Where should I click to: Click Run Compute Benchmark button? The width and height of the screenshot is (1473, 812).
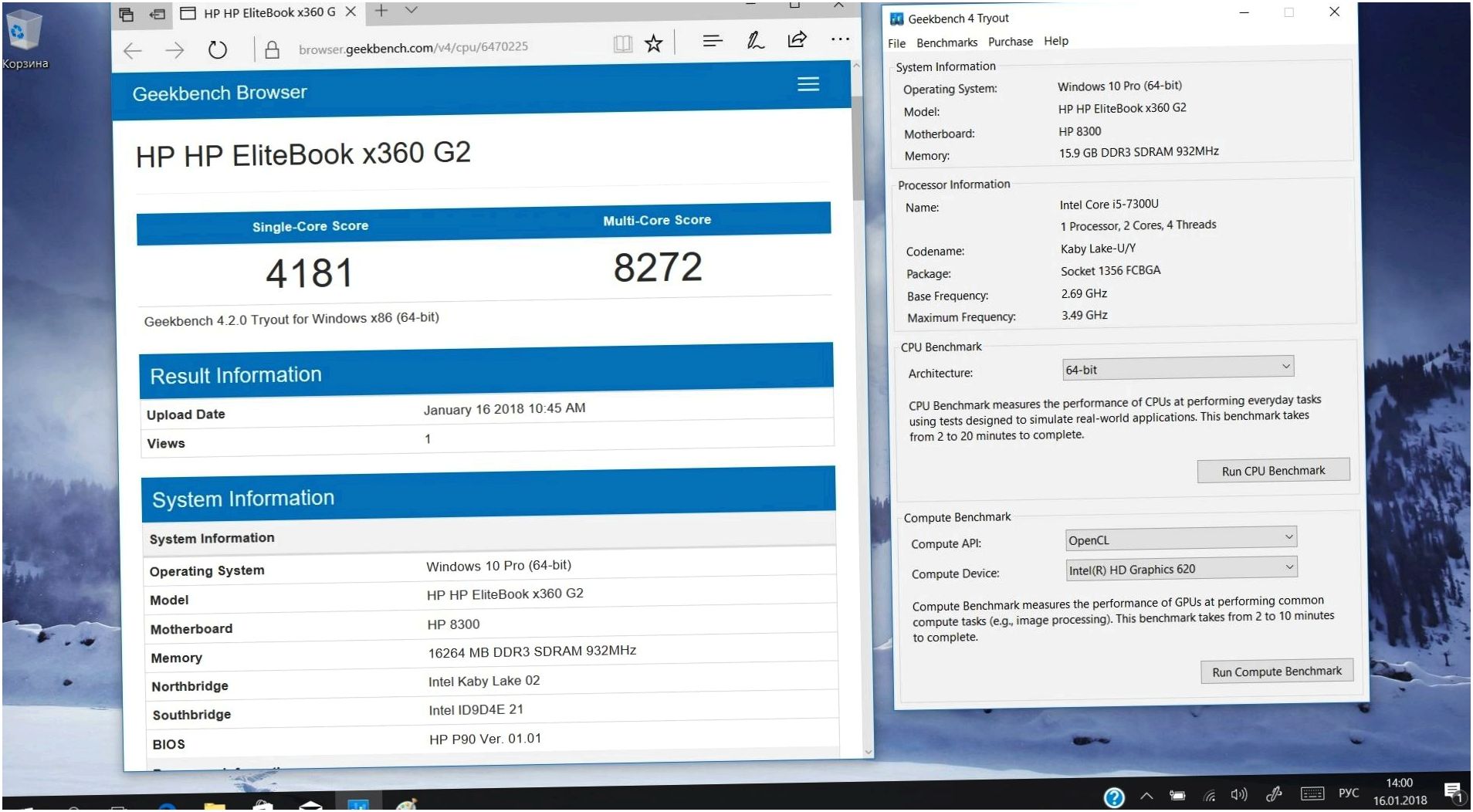[1277, 672]
